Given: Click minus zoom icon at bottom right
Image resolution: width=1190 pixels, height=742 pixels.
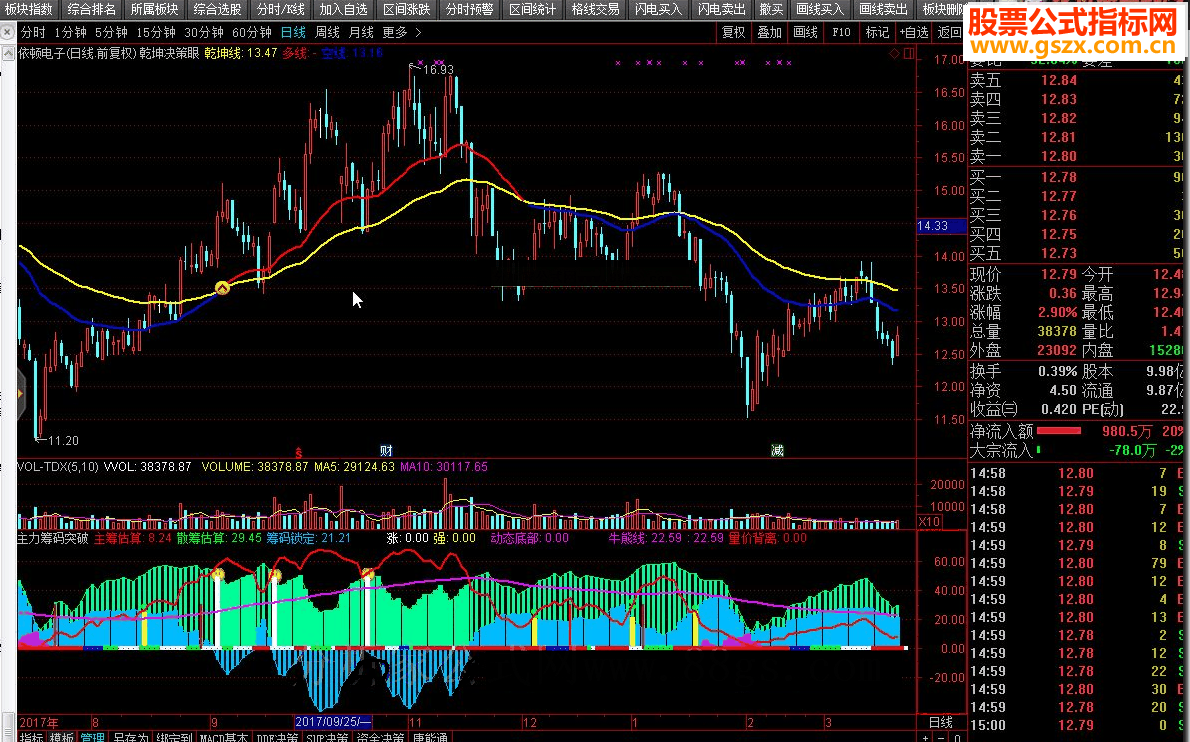Looking at the screenshot, I should point(941,737).
